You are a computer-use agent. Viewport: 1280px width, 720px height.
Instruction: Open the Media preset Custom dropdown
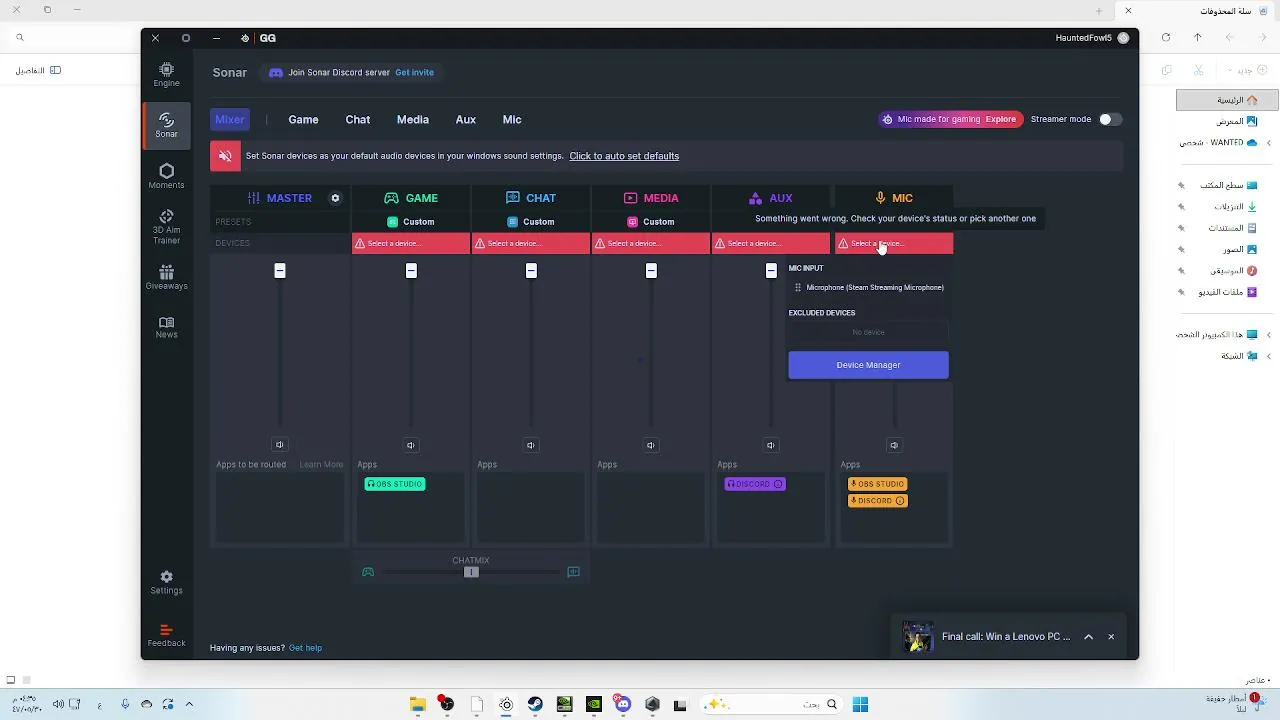(651, 222)
